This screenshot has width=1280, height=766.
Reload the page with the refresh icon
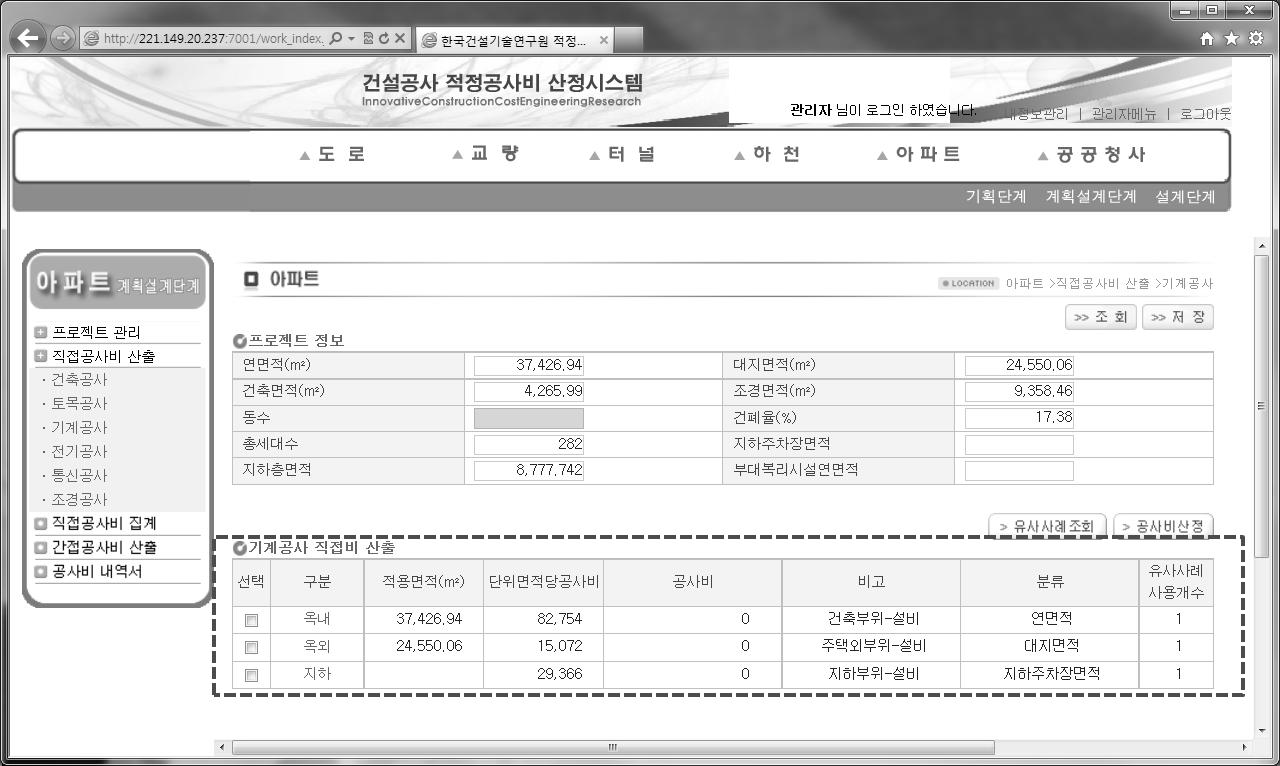coord(384,38)
